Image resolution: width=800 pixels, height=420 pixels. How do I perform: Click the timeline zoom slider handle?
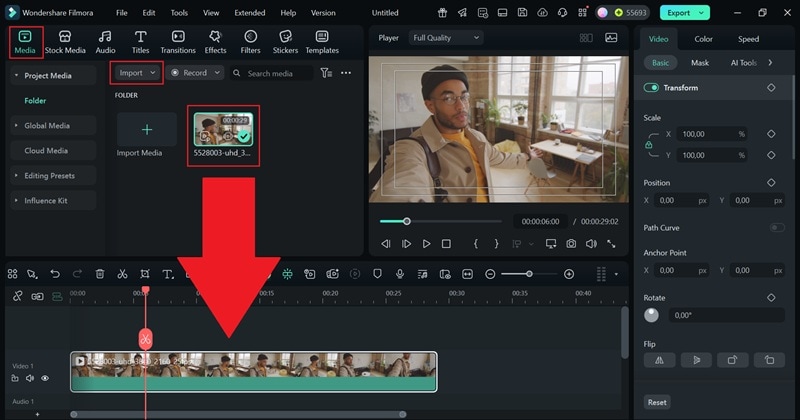pyautogui.click(x=529, y=274)
